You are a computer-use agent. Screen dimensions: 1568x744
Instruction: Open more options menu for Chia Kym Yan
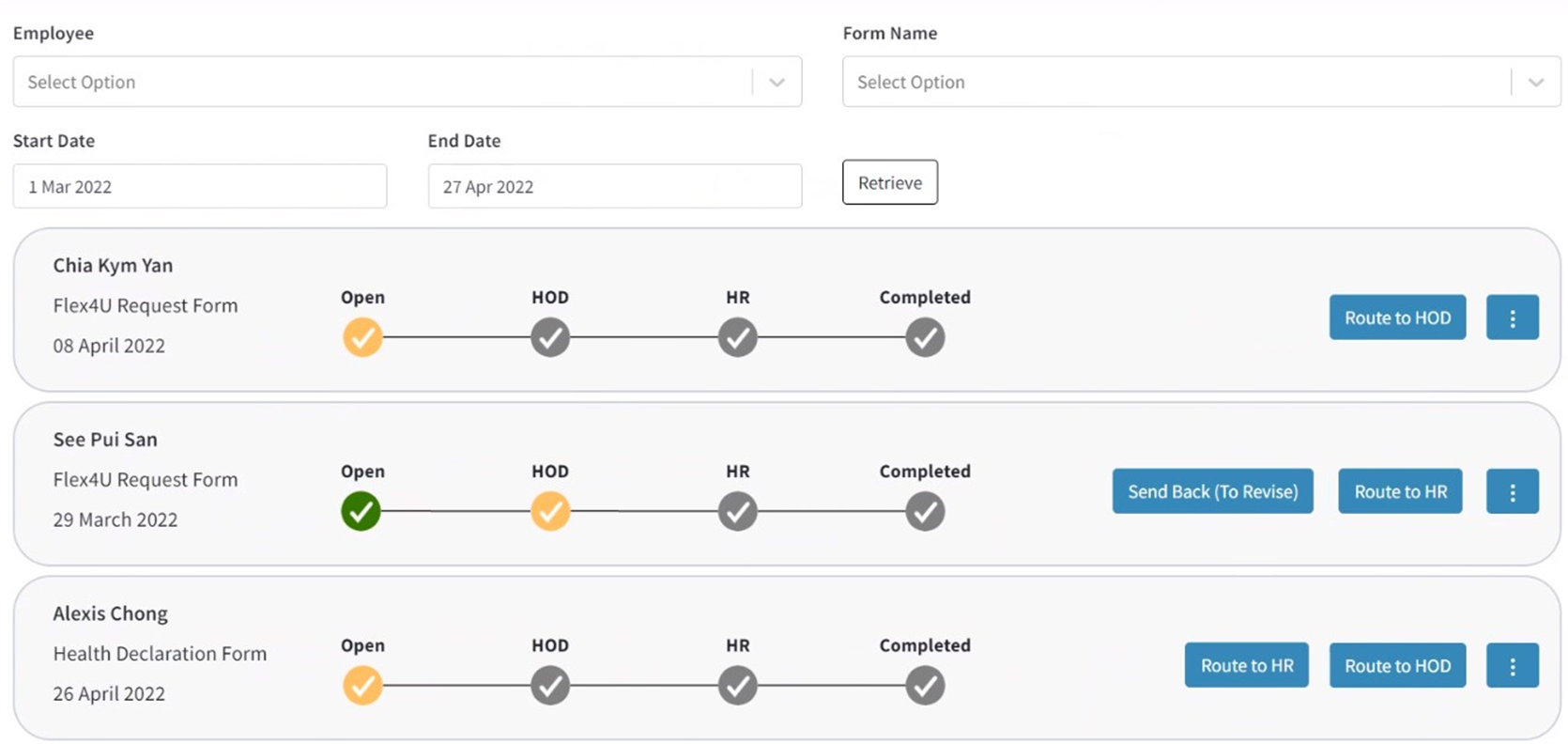(x=1512, y=318)
